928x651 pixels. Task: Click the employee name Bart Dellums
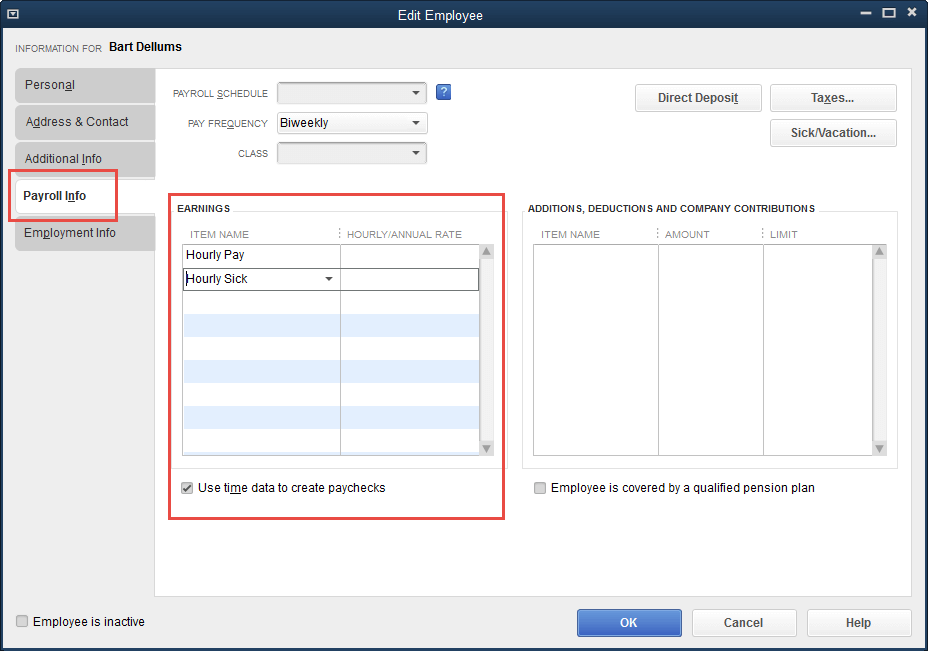coord(146,47)
